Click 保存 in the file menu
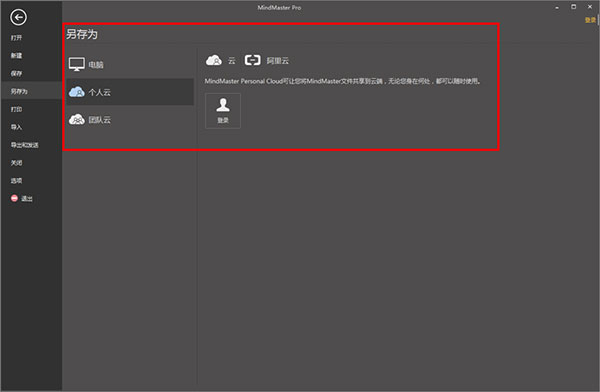 tap(16, 73)
